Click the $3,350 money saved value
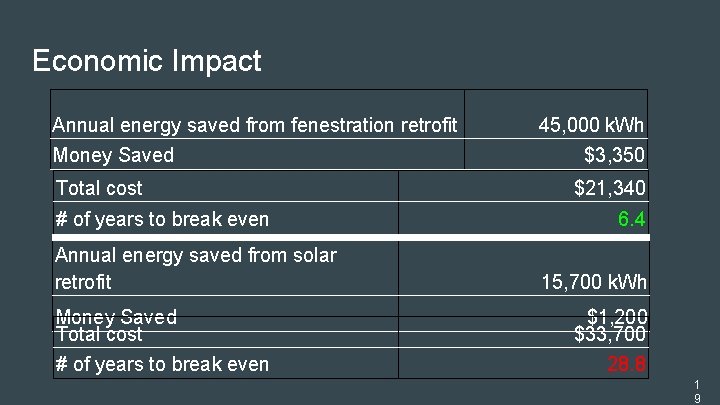The height and width of the screenshot is (405, 720). tap(614, 155)
